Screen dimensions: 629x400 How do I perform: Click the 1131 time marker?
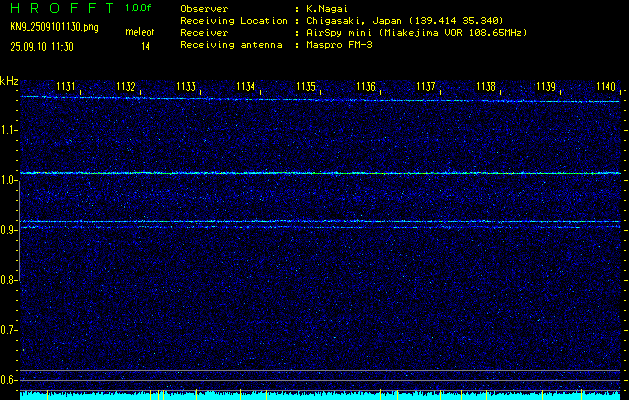(x=66, y=86)
